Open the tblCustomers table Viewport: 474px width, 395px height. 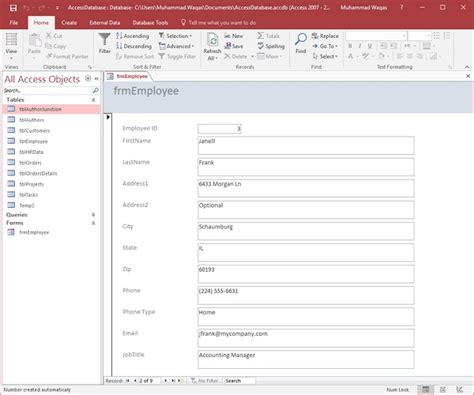(34, 130)
